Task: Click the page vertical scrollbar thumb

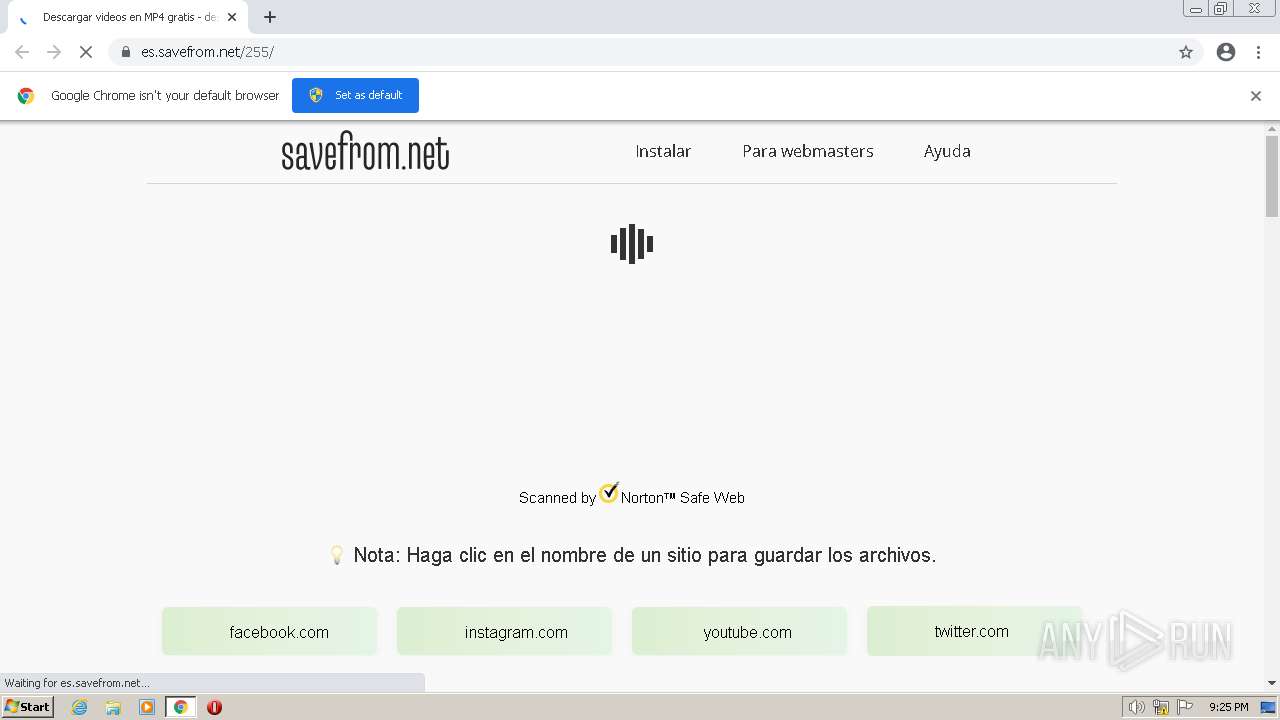Action: click(1272, 176)
